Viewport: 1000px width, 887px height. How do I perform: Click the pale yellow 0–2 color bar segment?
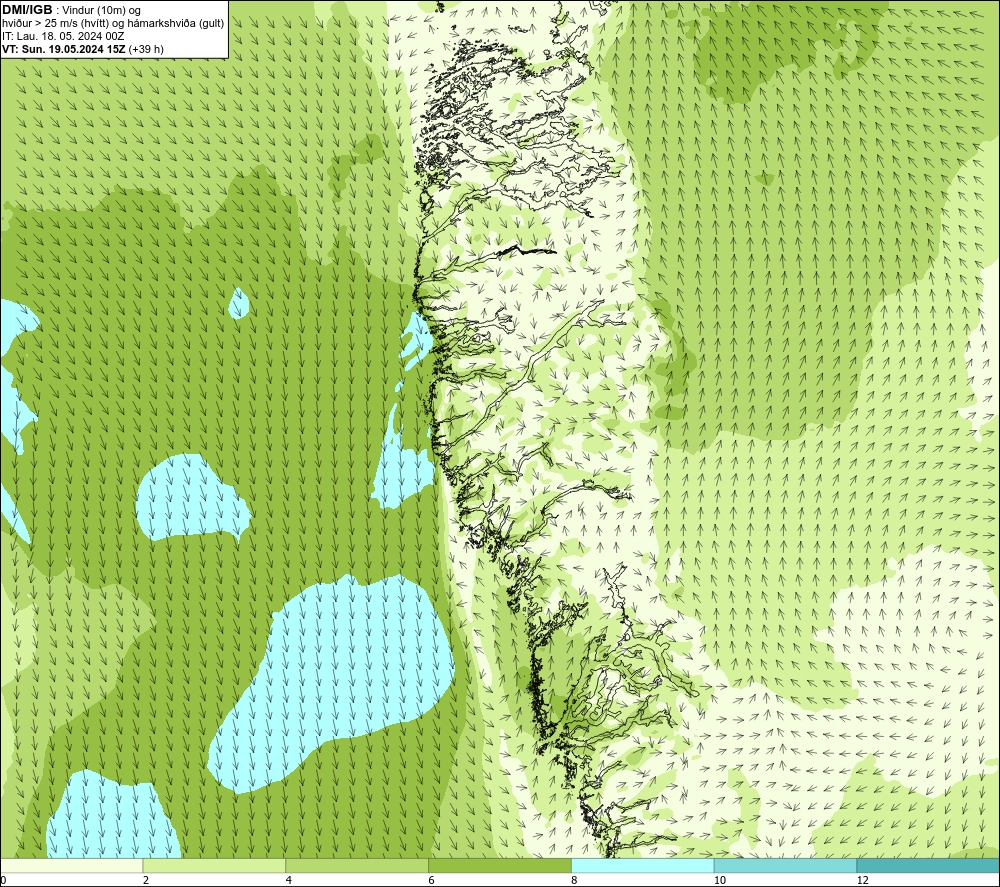click(71, 866)
